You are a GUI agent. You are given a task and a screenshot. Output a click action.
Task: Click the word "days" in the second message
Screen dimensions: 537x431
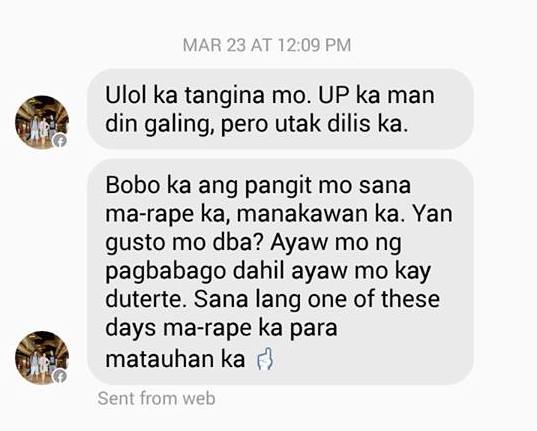coord(130,329)
